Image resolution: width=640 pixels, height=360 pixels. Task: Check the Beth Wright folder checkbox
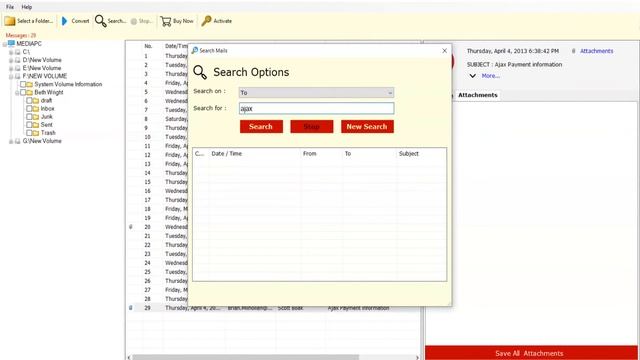(x=23, y=93)
